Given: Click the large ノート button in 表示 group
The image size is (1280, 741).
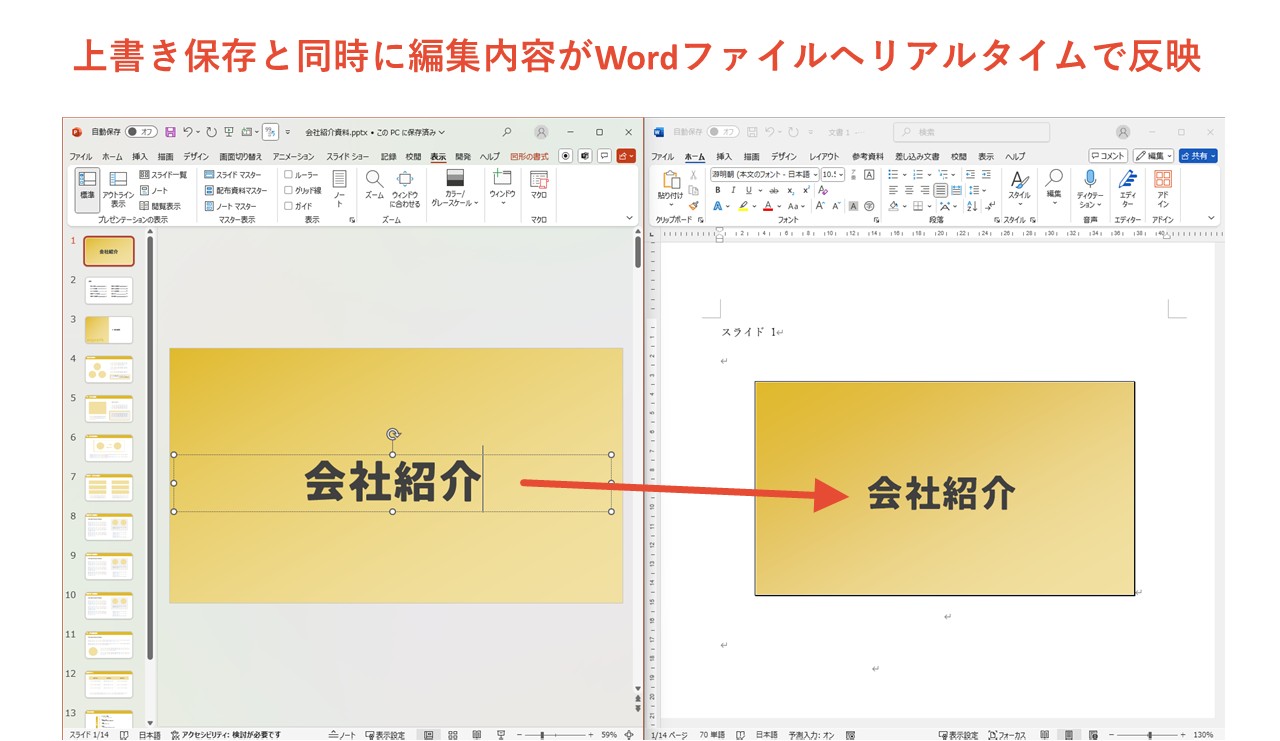Looking at the screenshot, I should tap(339, 188).
